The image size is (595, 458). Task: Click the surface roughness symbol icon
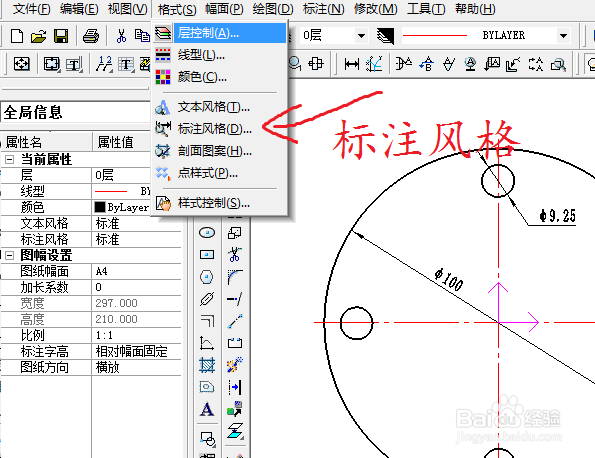pos(449,64)
